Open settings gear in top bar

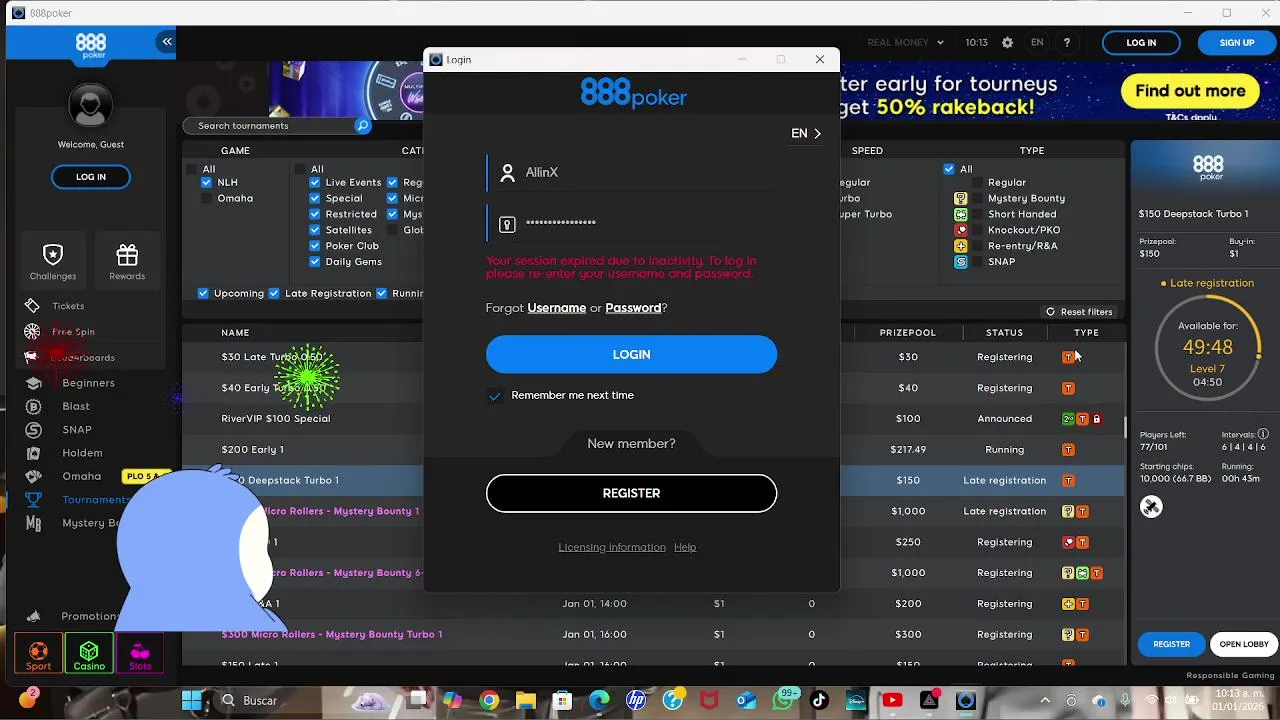click(1007, 43)
